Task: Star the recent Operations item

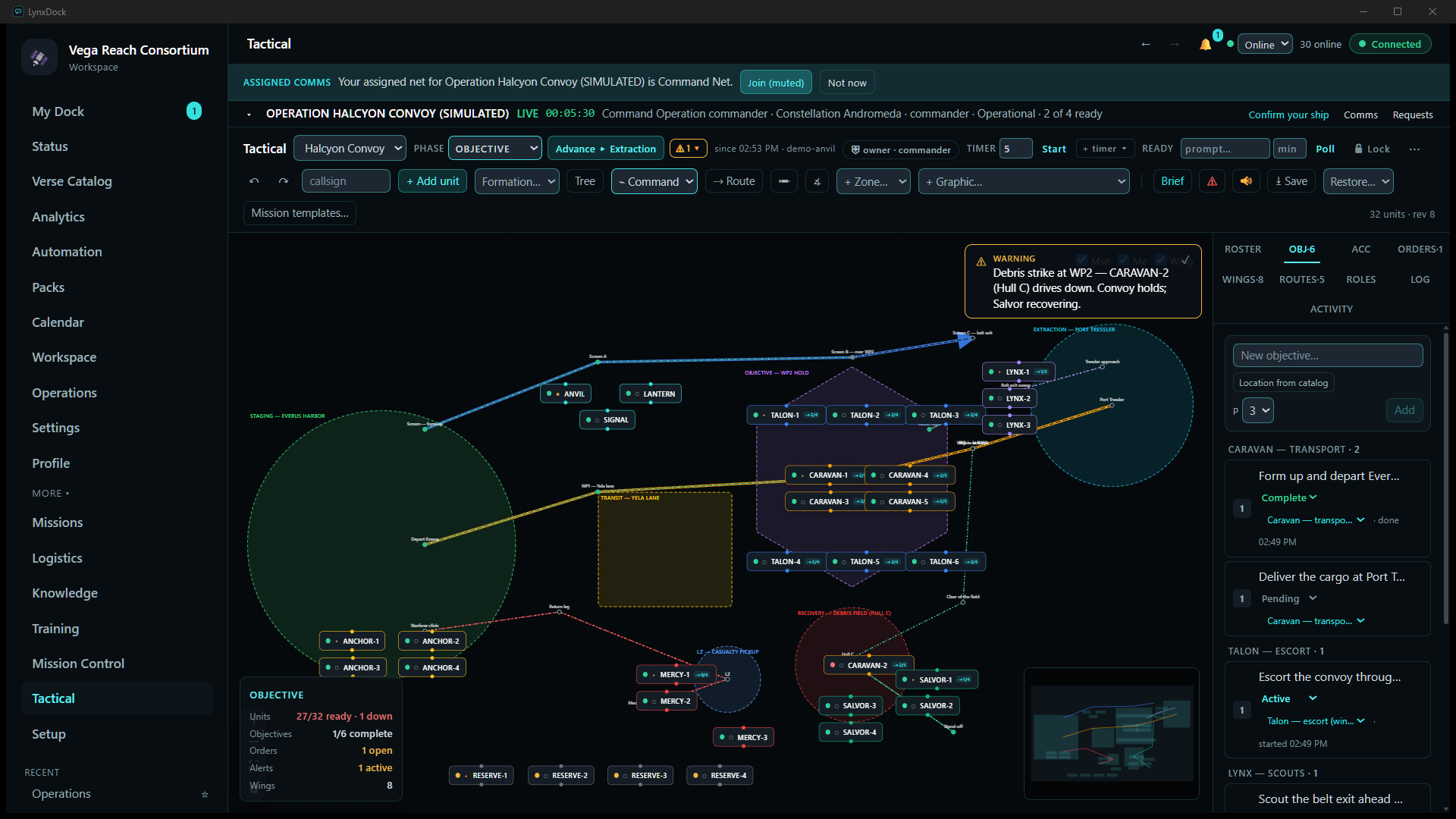Action: tap(205, 794)
